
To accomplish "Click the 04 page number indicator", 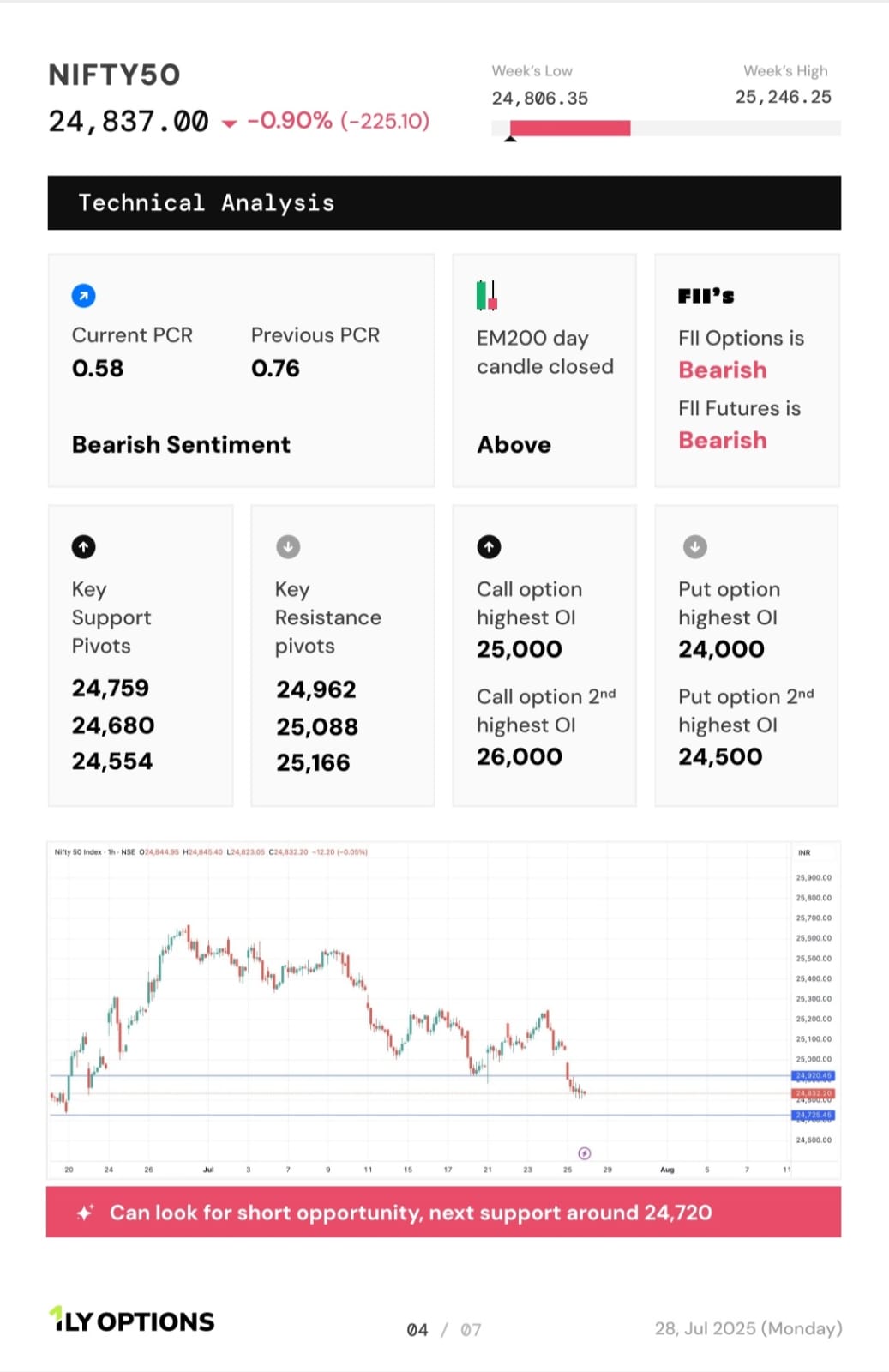I will point(417,1330).
